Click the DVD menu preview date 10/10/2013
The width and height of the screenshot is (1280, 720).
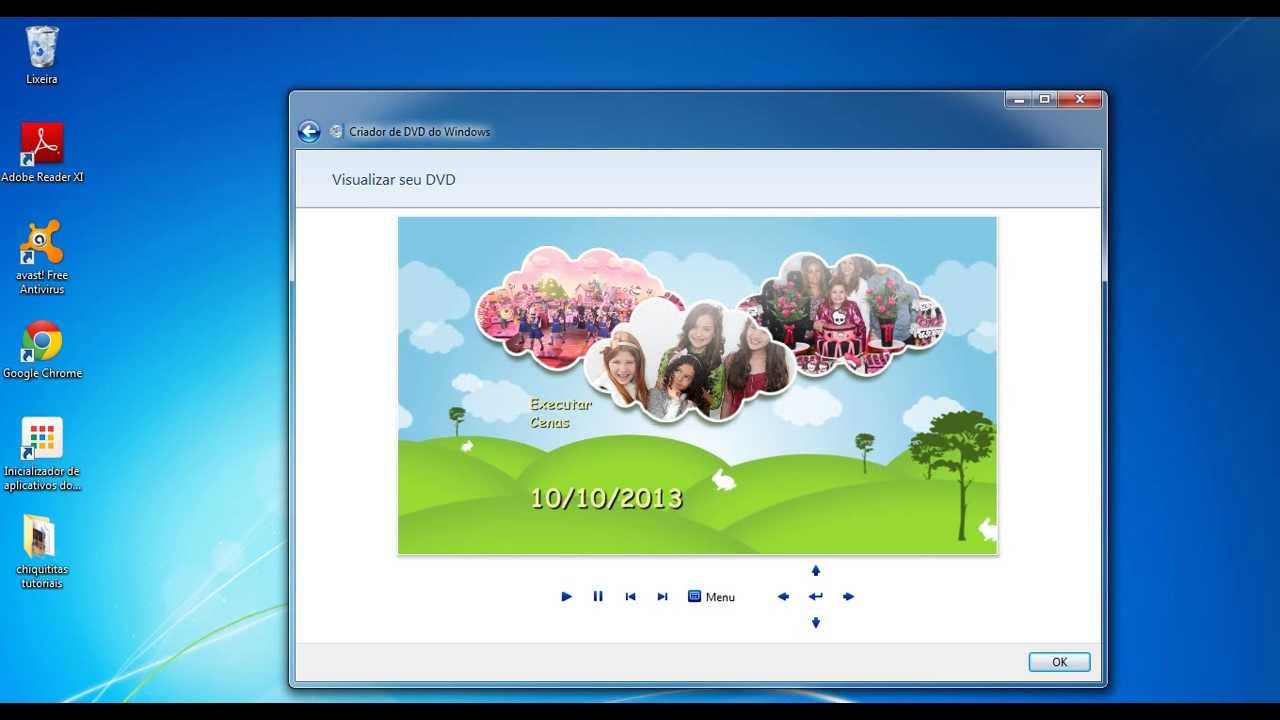coord(606,498)
